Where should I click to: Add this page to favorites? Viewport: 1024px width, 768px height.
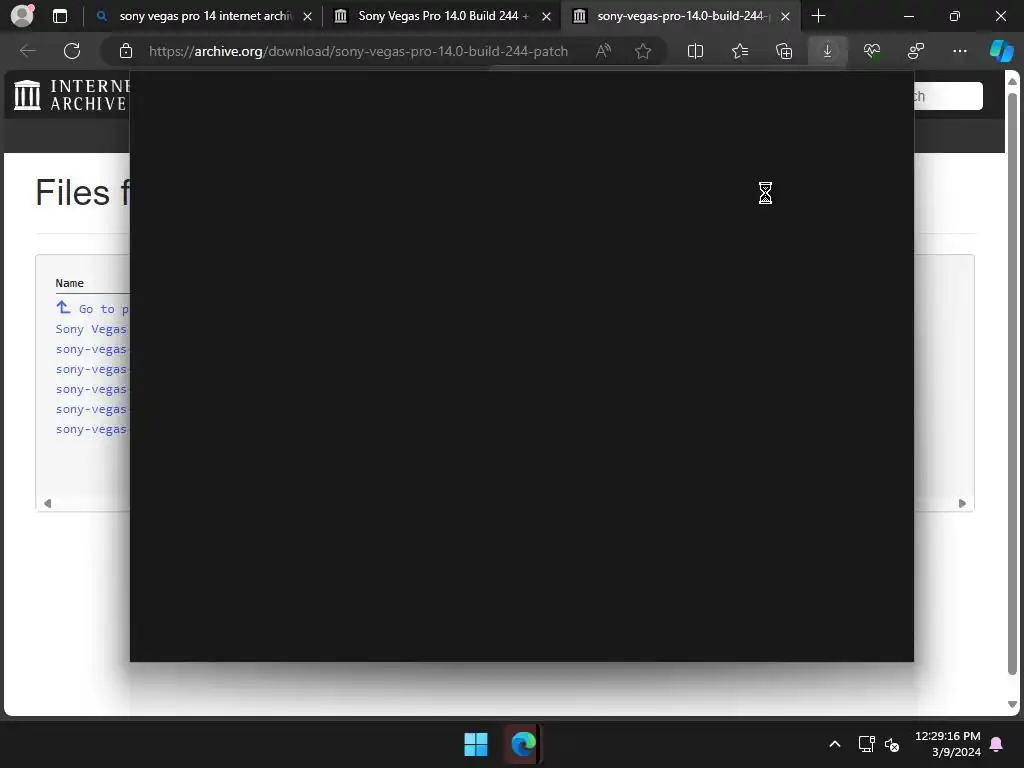click(x=643, y=51)
